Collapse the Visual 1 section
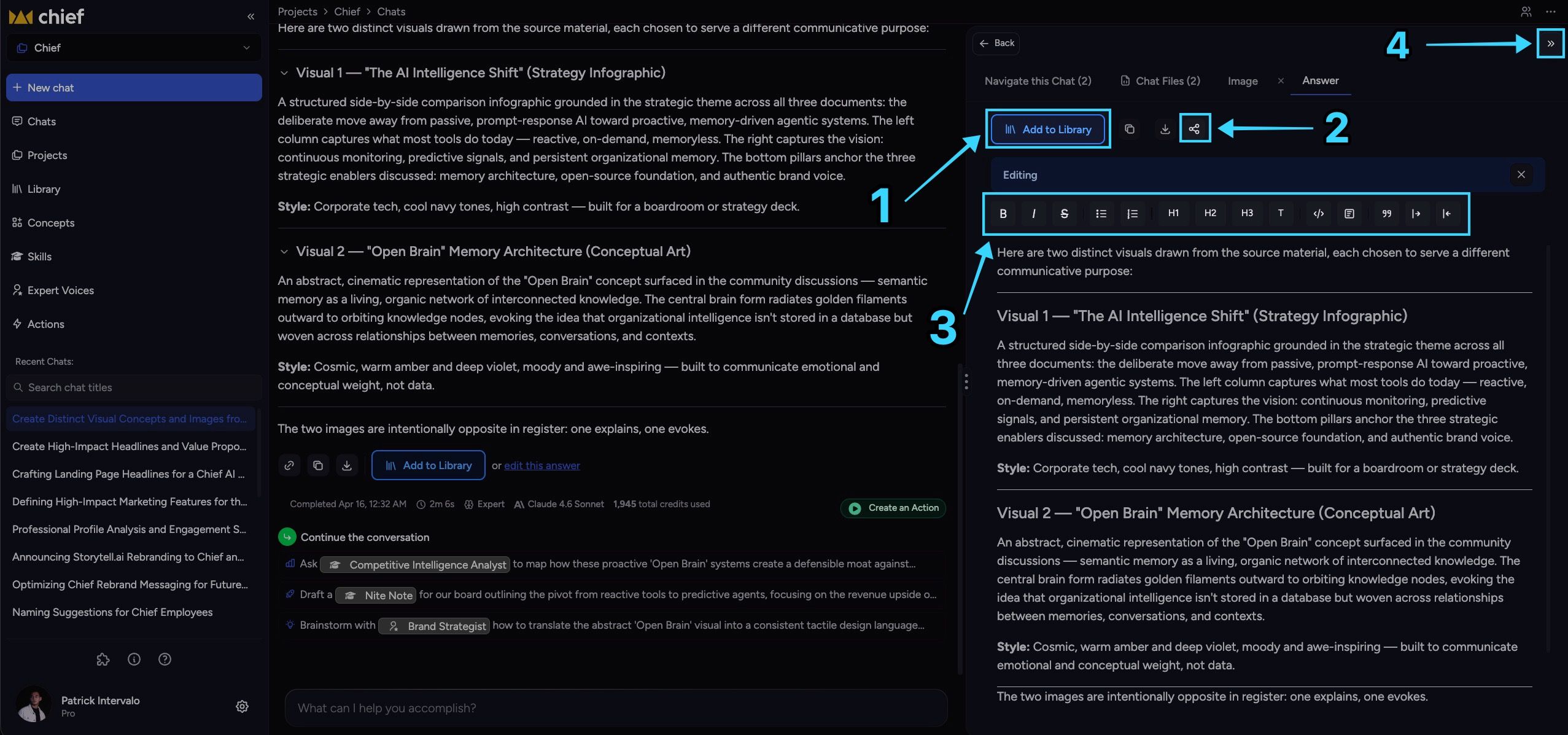This screenshot has width=1568, height=735. (x=284, y=73)
